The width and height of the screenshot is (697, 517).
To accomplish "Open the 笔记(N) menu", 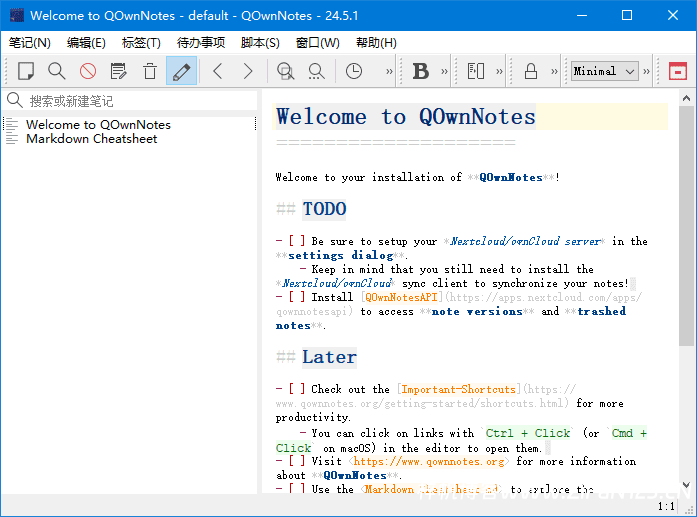I will [30, 43].
